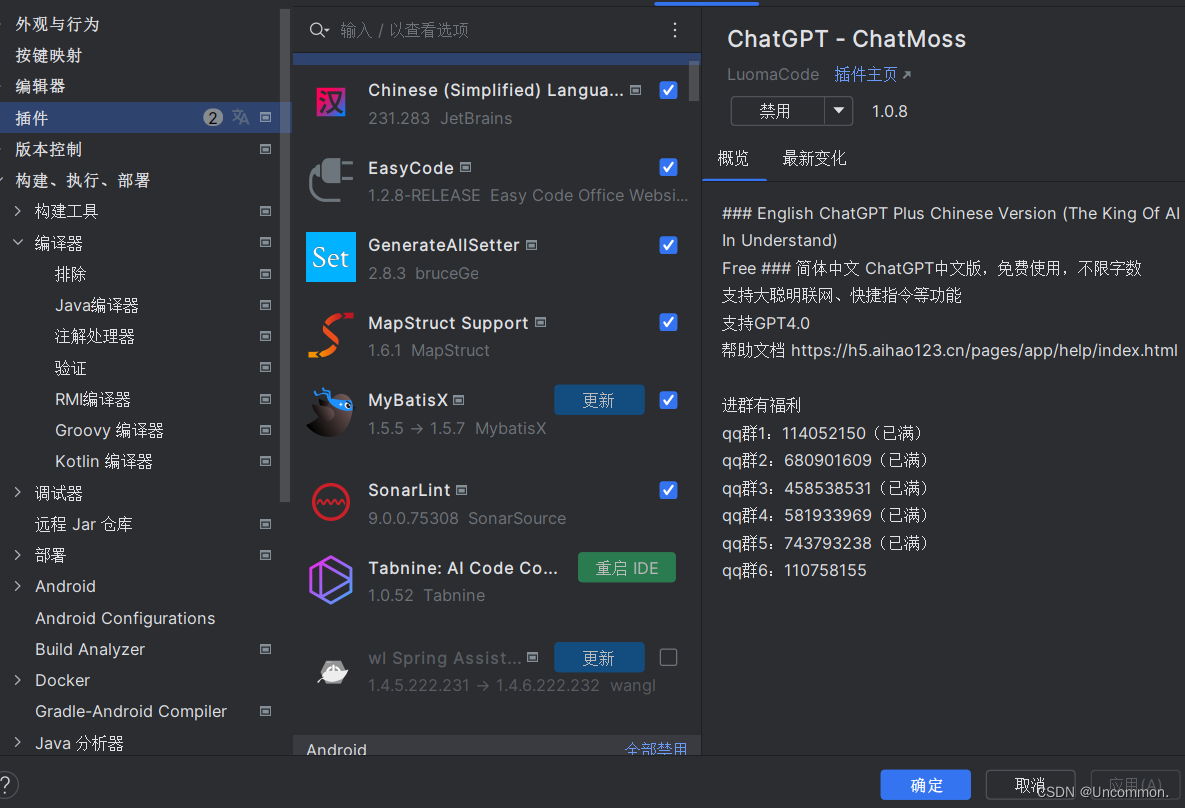Image resolution: width=1185 pixels, height=808 pixels.
Task: Click the MyBatisX bird icon
Action: 331,412
